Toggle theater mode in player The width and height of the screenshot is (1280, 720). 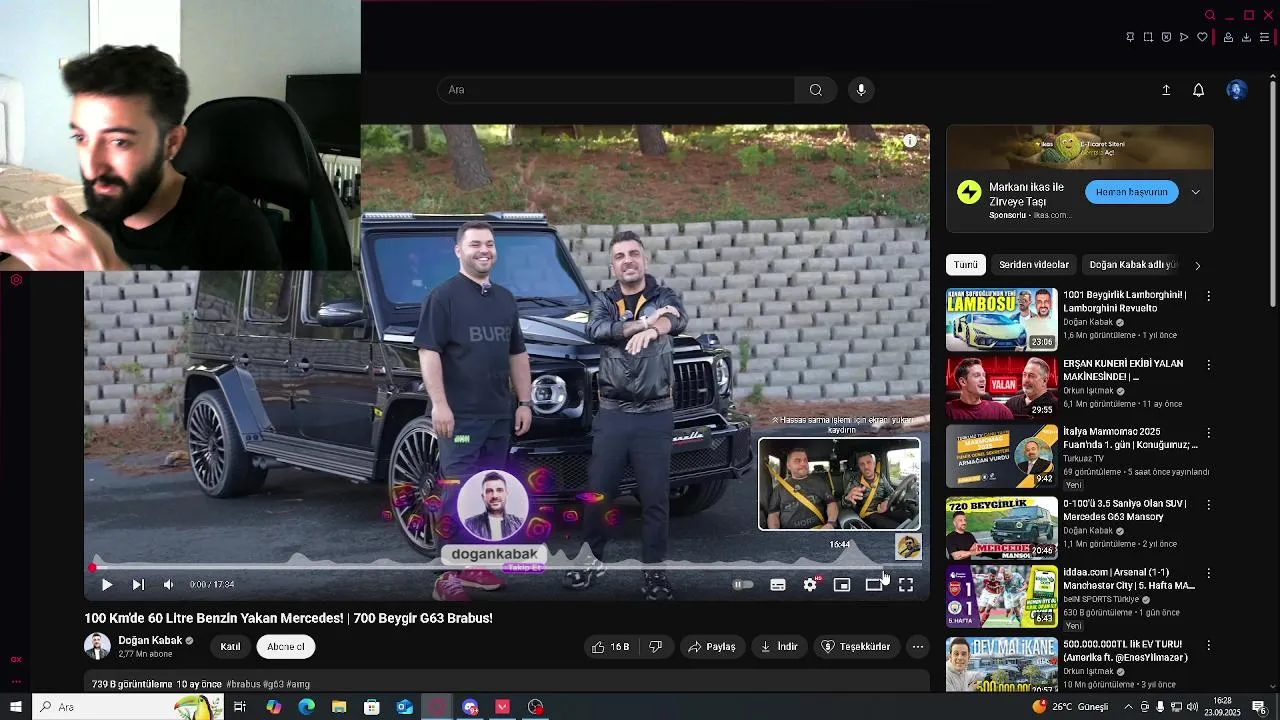coord(874,585)
